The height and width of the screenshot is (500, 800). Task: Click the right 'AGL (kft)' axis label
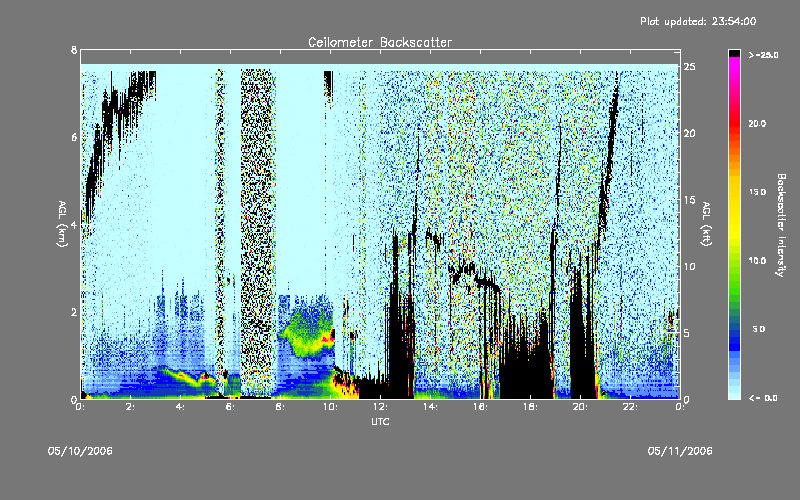click(x=706, y=224)
